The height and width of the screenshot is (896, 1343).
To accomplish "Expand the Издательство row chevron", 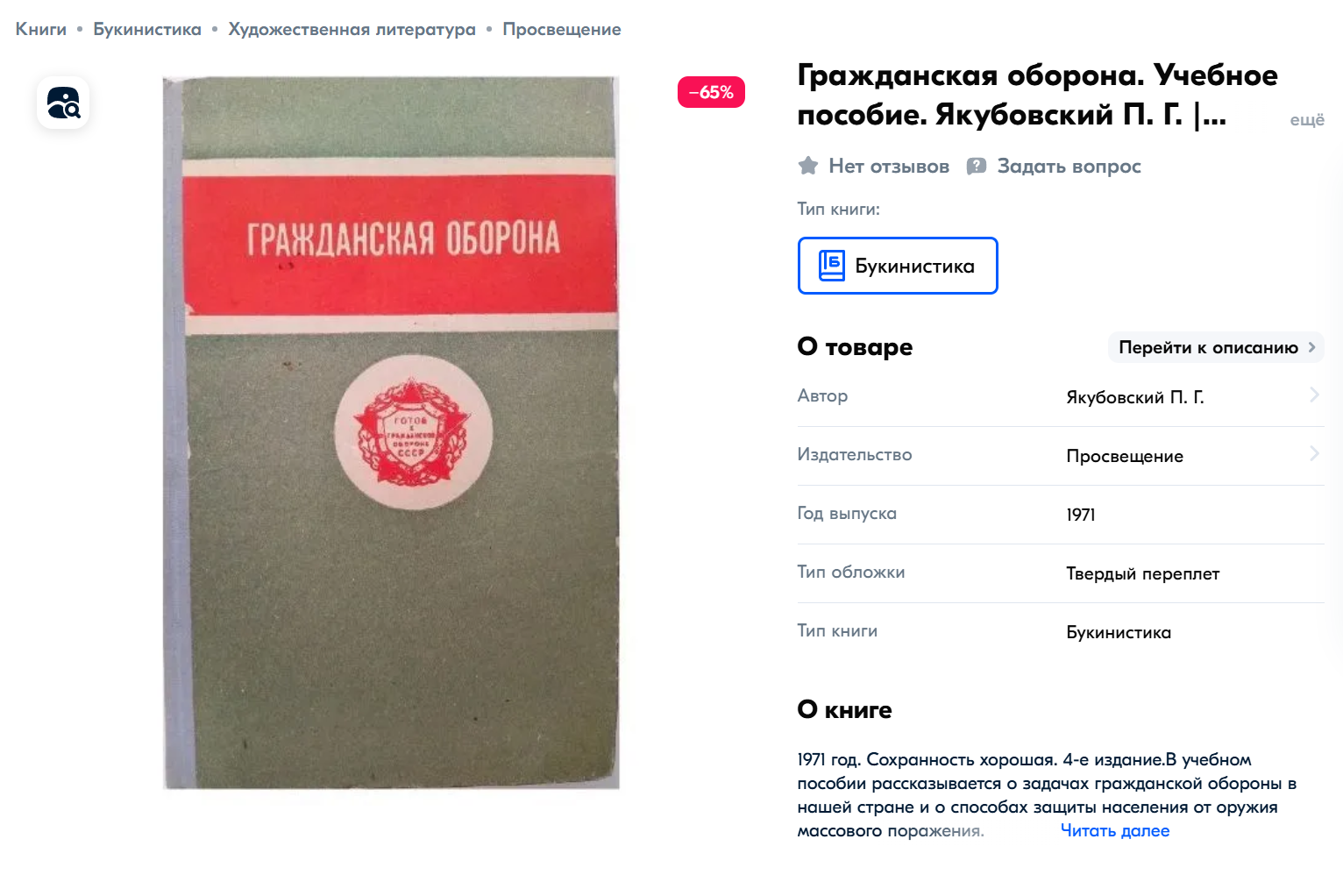I will [1314, 453].
